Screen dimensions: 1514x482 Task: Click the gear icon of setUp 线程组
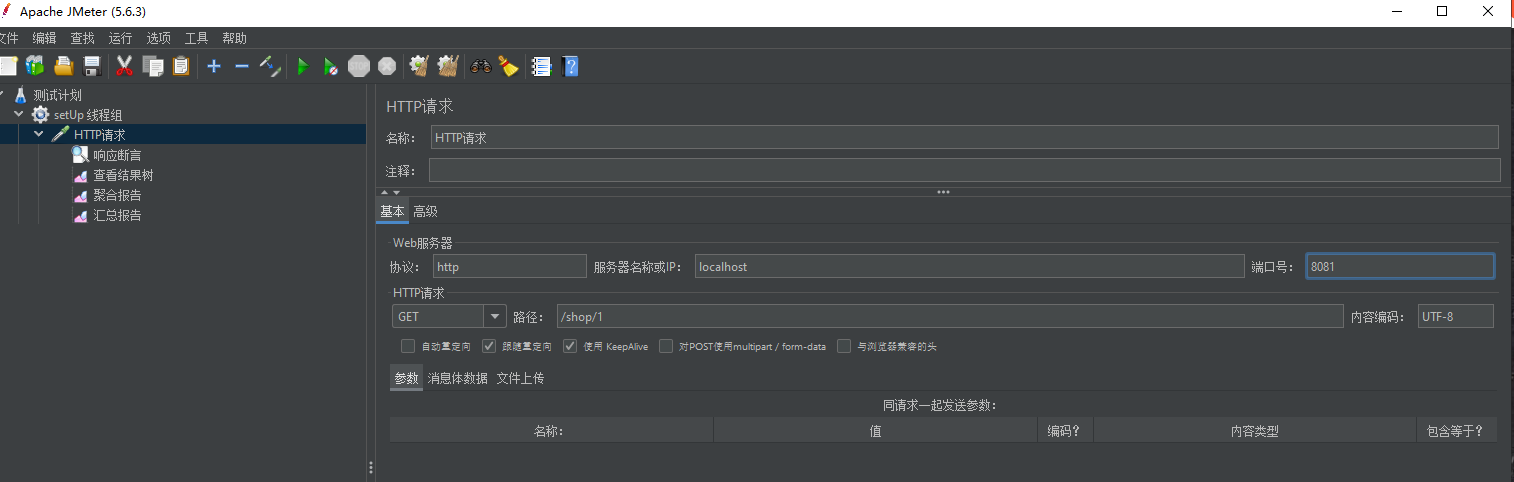pos(40,115)
